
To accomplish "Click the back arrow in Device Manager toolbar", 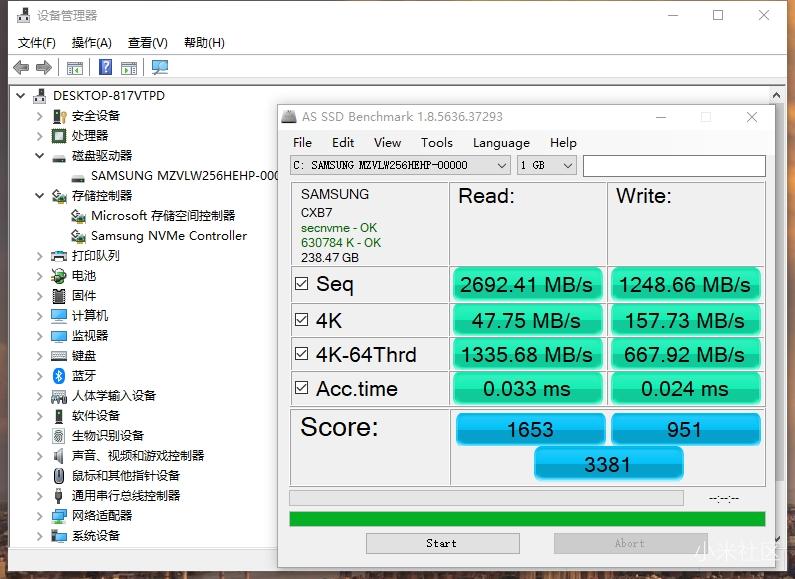I will (21, 67).
